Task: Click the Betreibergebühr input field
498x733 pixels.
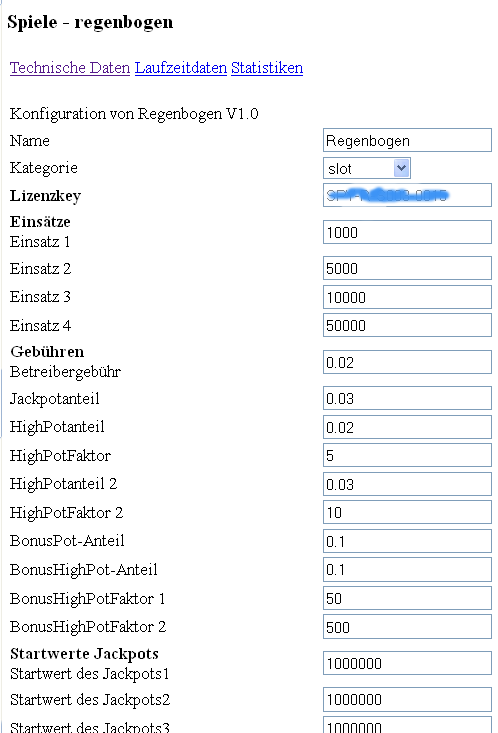Action: coord(407,362)
